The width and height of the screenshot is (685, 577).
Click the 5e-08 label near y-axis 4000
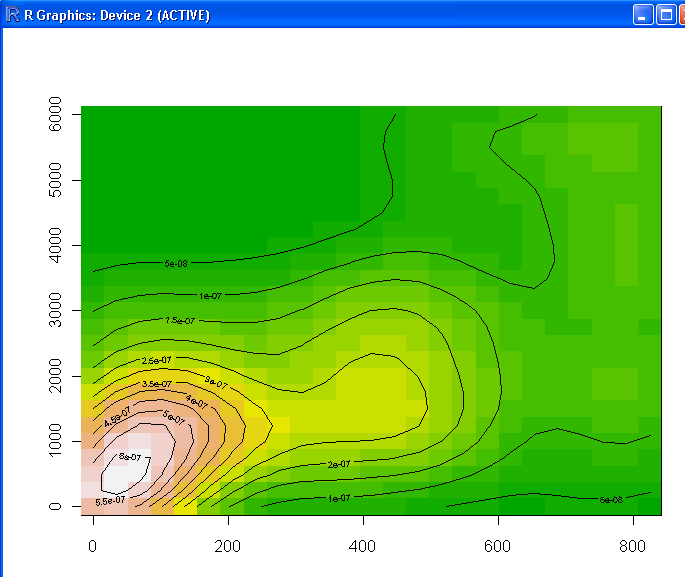pyautogui.click(x=176, y=264)
